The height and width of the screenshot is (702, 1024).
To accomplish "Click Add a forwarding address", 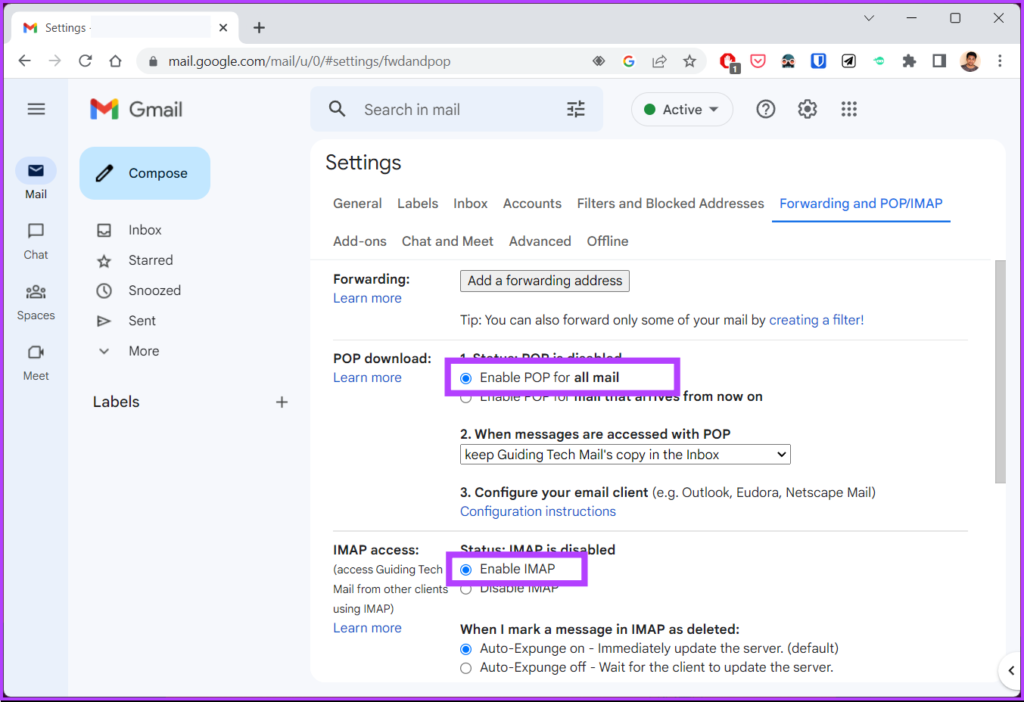I will point(545,281).
